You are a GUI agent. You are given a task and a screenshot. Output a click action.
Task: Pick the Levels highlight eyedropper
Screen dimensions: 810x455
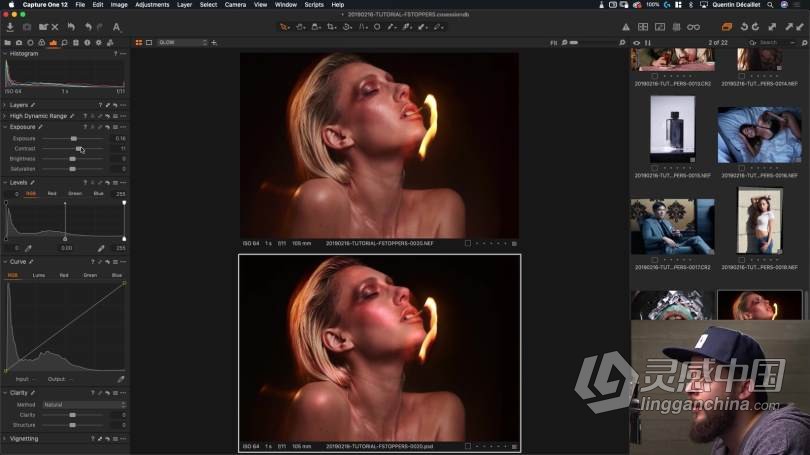101,248
